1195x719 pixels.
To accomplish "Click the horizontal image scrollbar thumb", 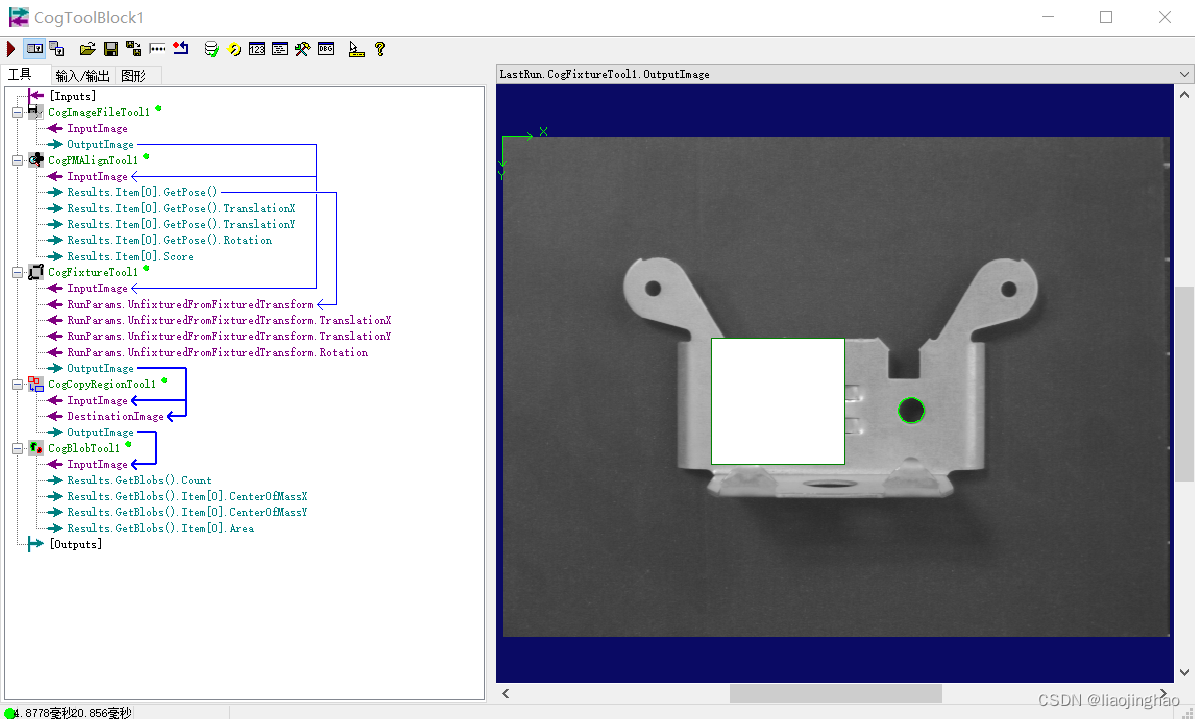I will (x=835, y=693).
